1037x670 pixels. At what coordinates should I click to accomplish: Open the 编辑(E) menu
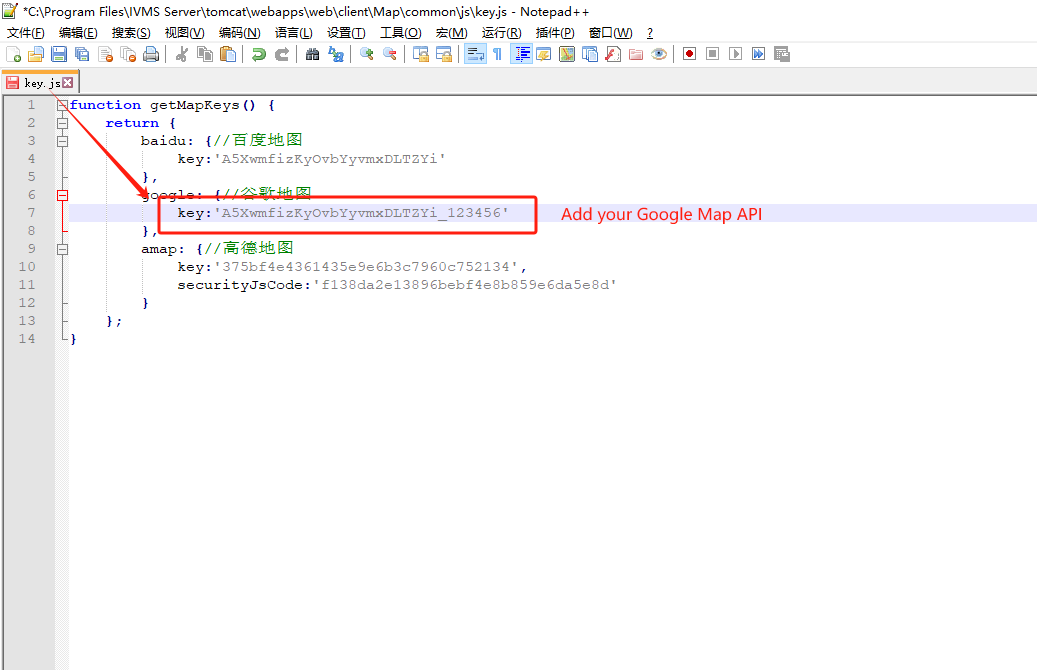(x=78, y=32)
